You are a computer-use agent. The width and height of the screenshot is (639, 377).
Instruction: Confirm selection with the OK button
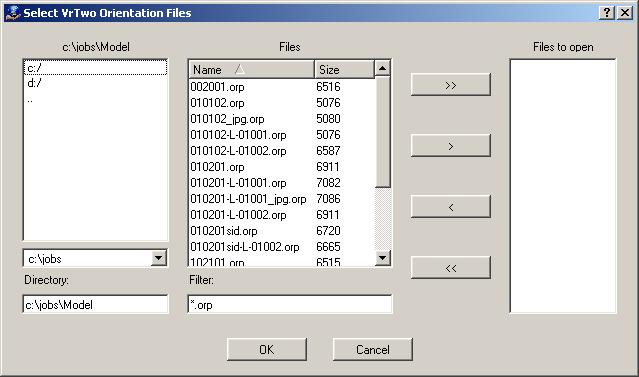(x=267, y=349)
